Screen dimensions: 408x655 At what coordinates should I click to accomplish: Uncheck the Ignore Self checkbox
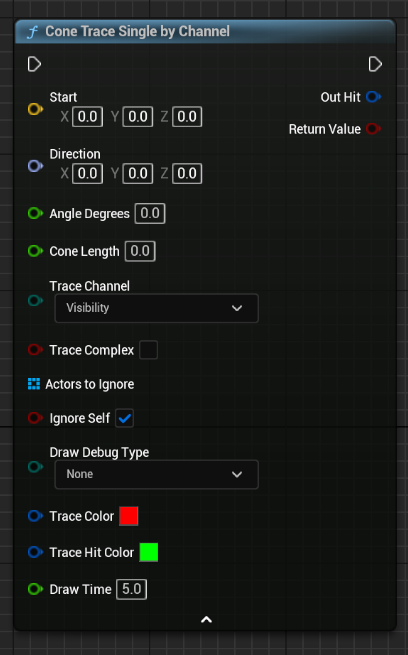pos(124,418)
